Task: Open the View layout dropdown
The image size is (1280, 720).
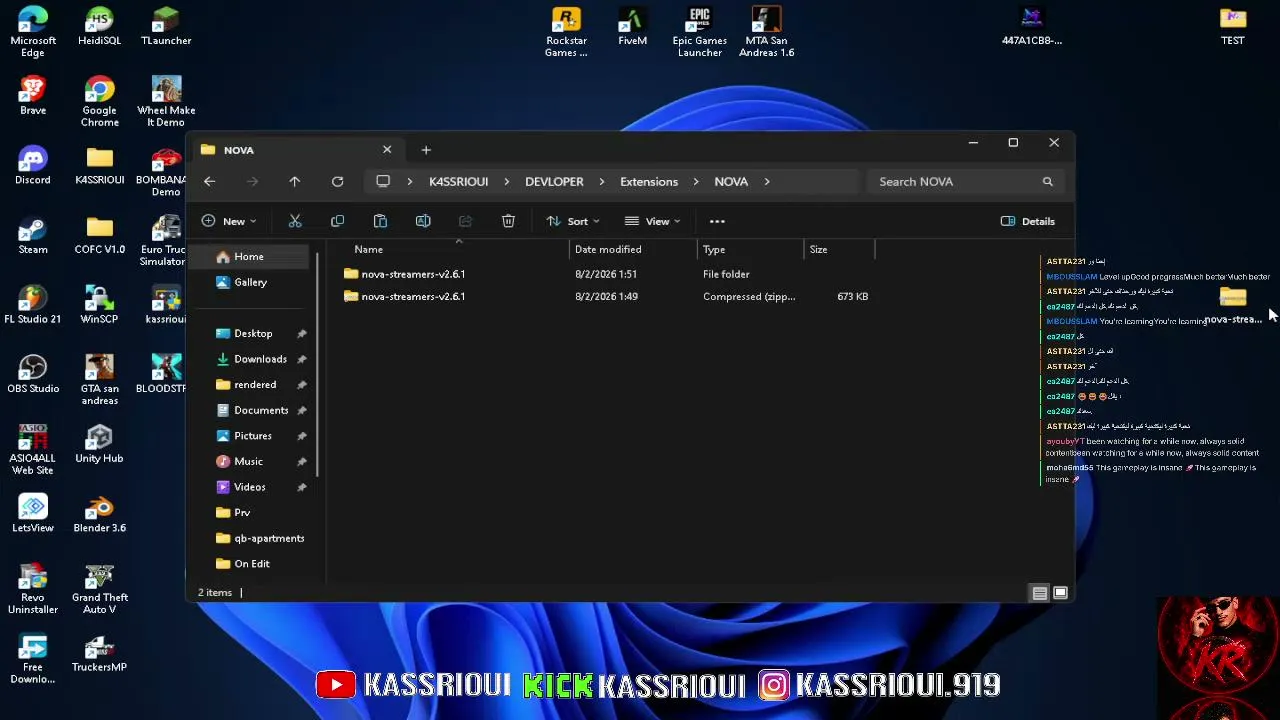Action: coord(652,221)
